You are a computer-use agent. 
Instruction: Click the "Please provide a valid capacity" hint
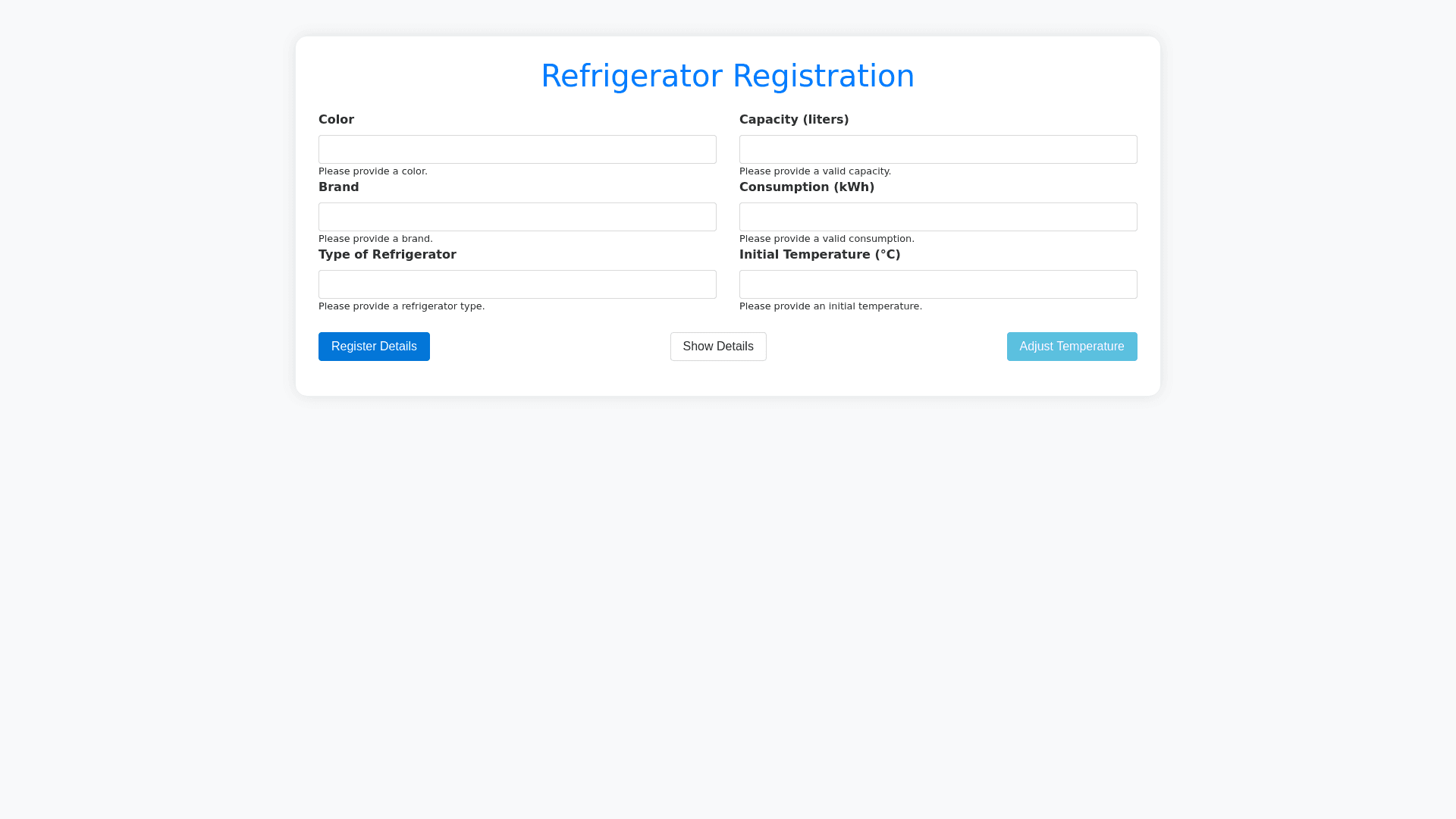tap(814, 171)
